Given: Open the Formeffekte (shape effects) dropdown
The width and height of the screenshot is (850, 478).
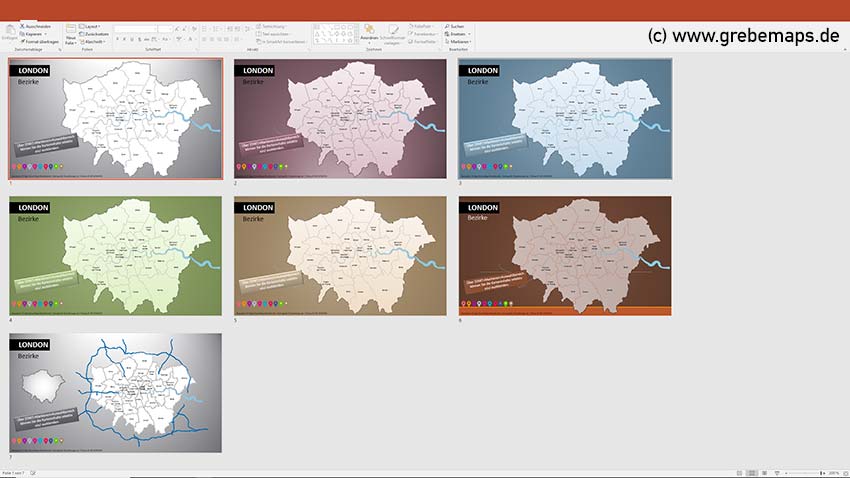Looking at the screenshot, I should point(423,41).
